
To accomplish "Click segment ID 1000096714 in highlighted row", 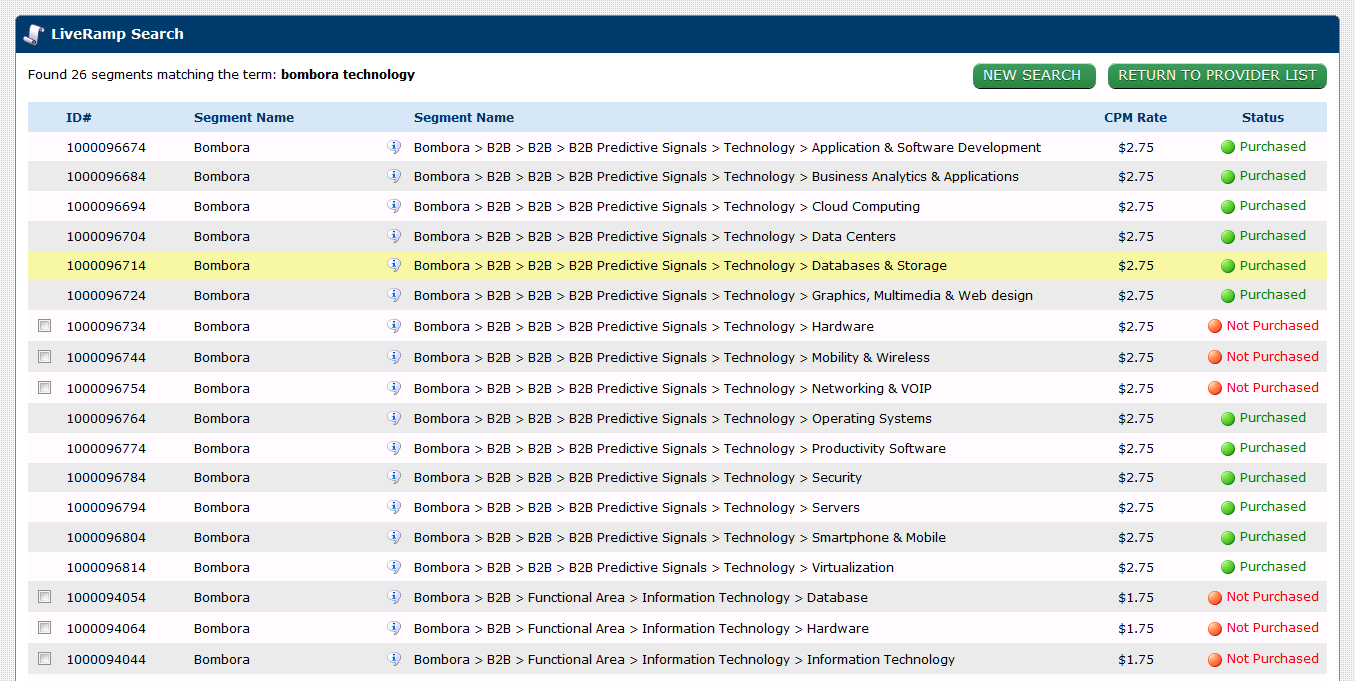I will click(x=106, y=266).
